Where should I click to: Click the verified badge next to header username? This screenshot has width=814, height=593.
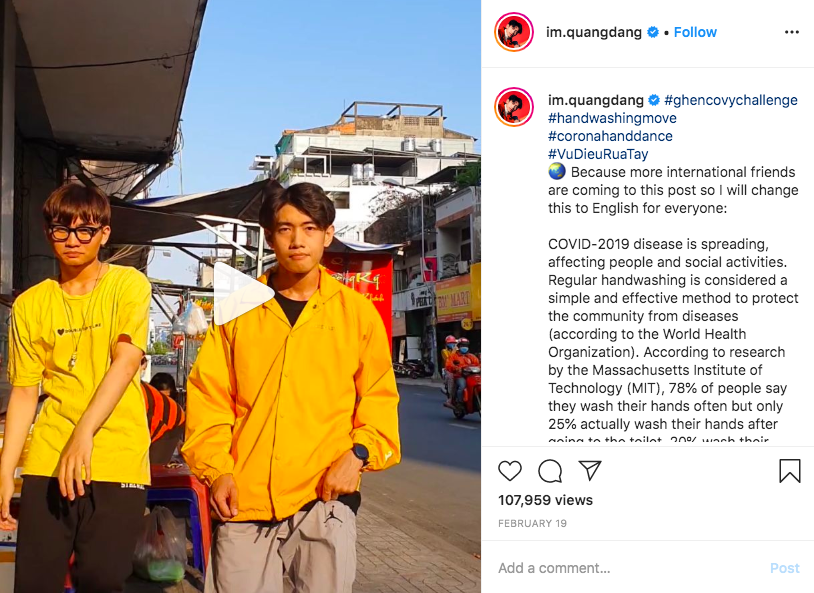tap(653, 32)
